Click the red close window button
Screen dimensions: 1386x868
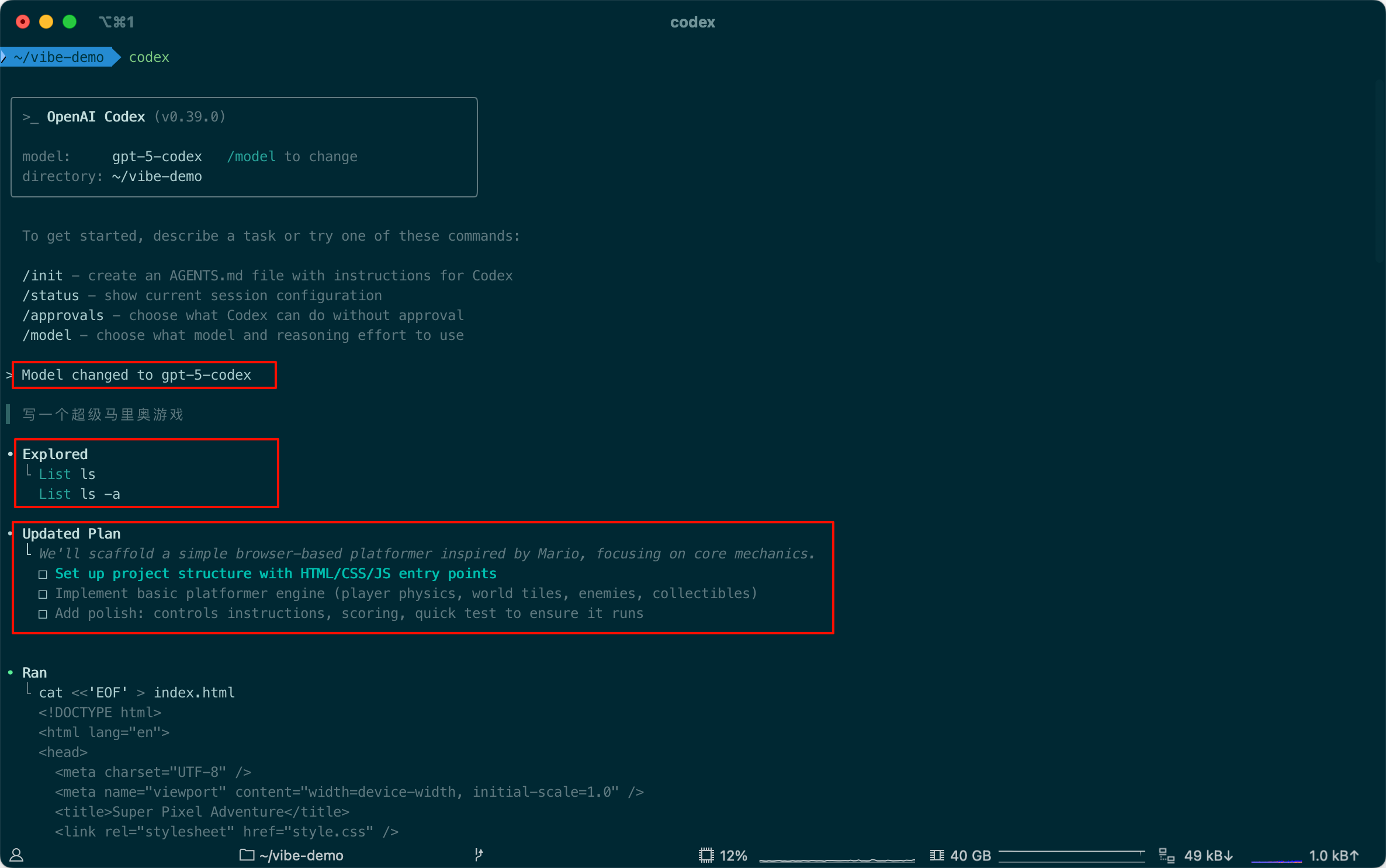point(23,22)
